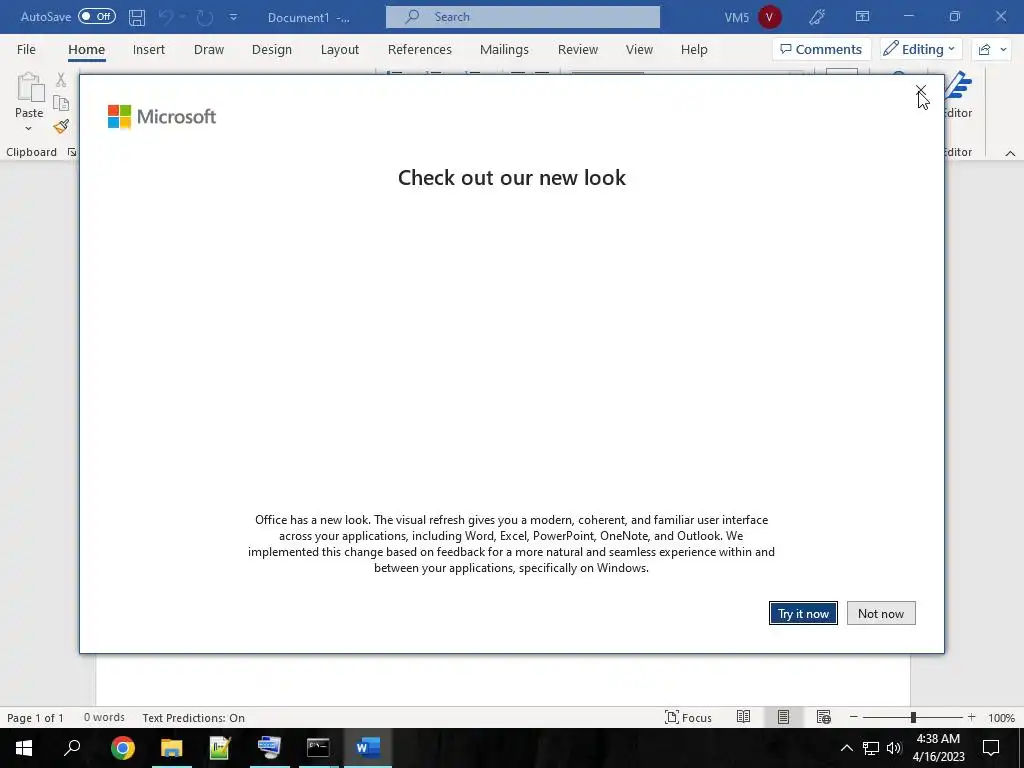1024x768 pixels.
Task: Enable Focus mode
Action: tap(688, 718)
